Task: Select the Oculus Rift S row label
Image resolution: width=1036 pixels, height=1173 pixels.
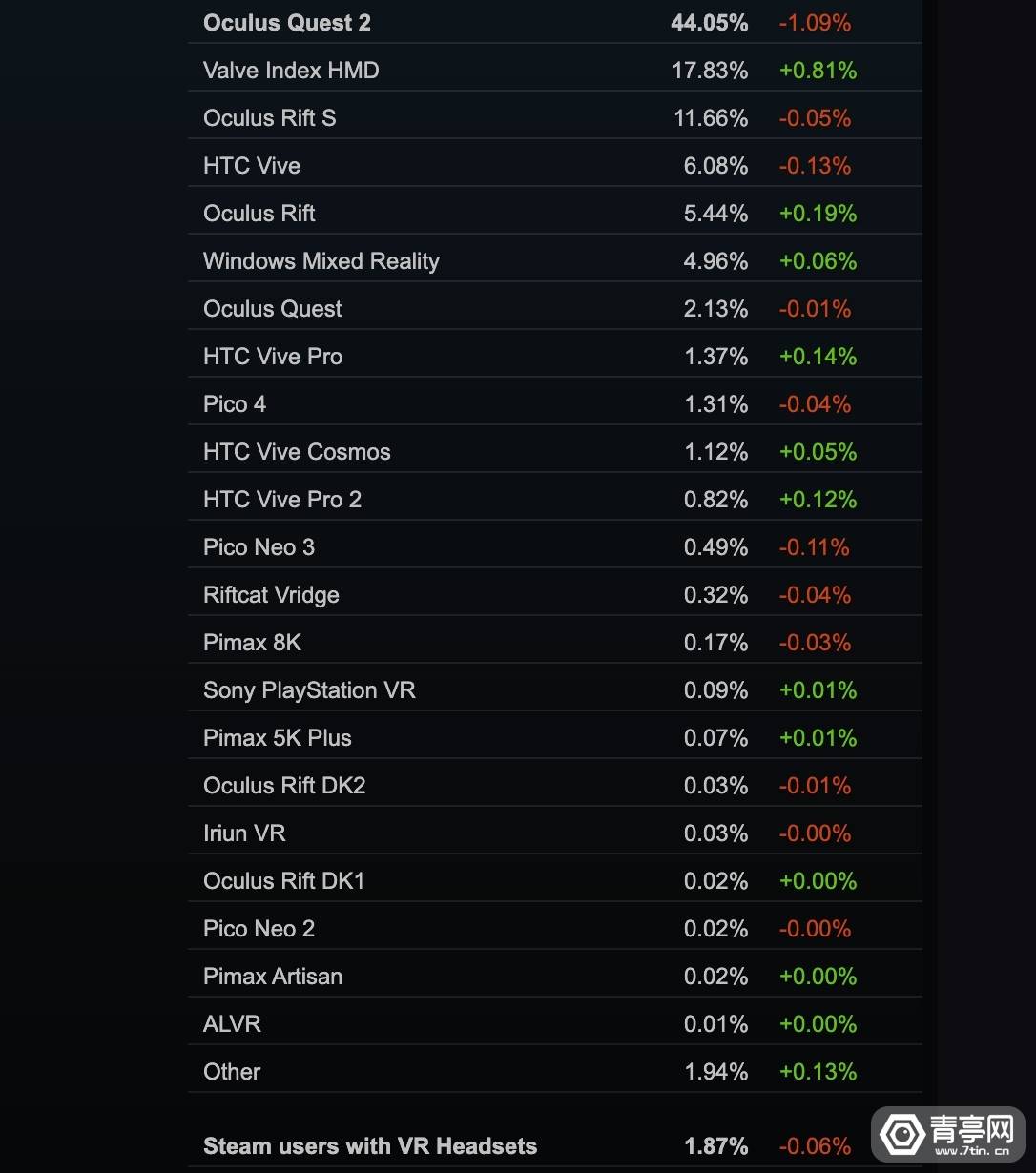Action: tap(269, 118)
